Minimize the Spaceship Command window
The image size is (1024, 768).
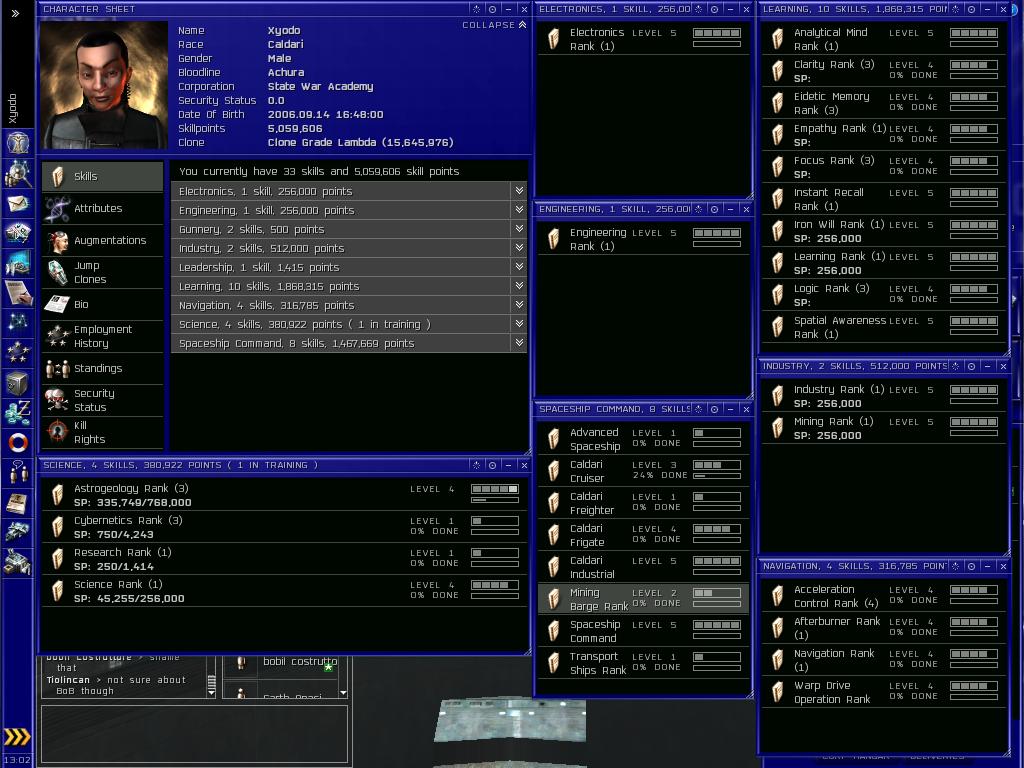[x=730, y=409]
